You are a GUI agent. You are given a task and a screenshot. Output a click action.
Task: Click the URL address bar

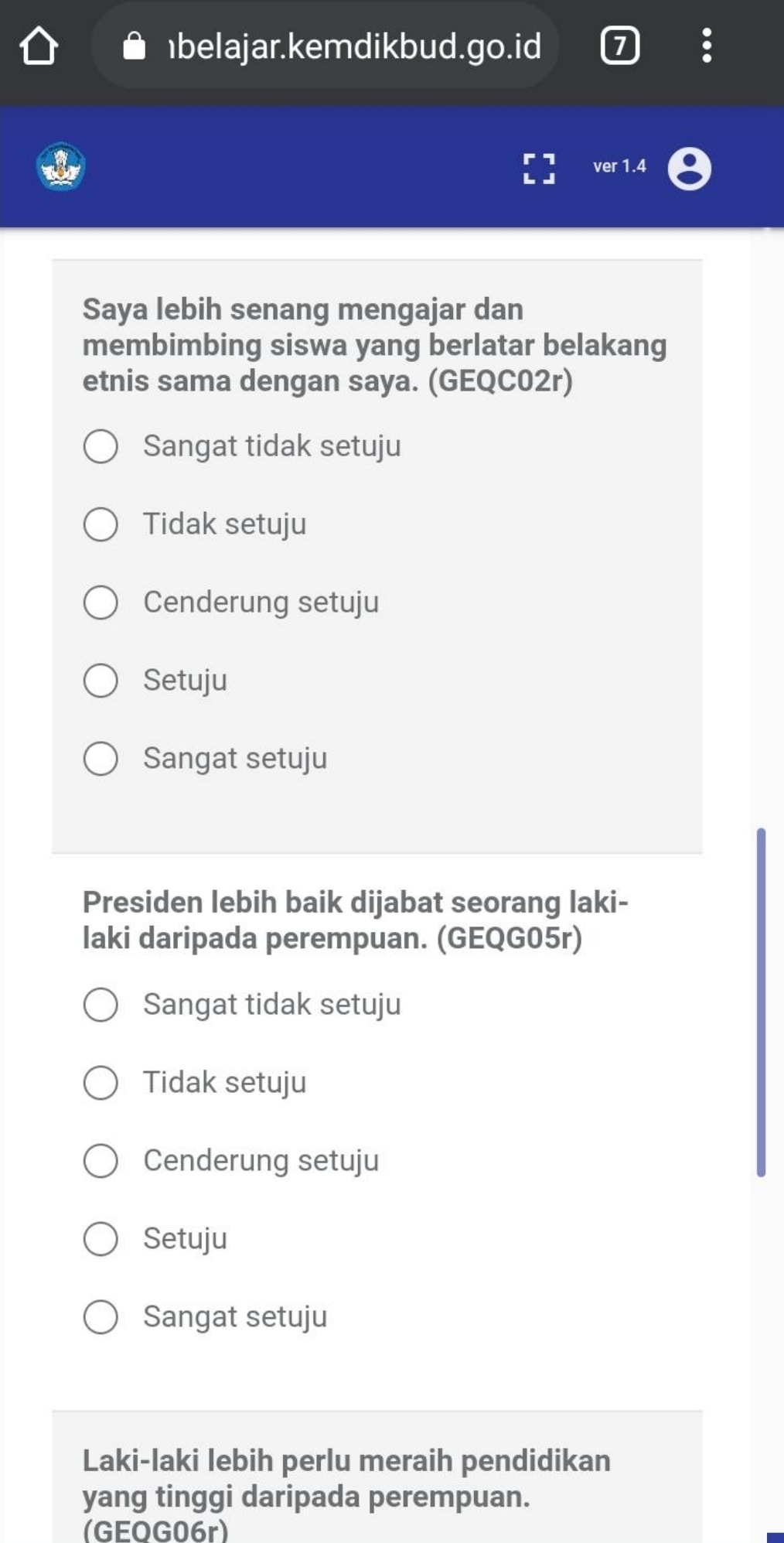tap(354, 46)
